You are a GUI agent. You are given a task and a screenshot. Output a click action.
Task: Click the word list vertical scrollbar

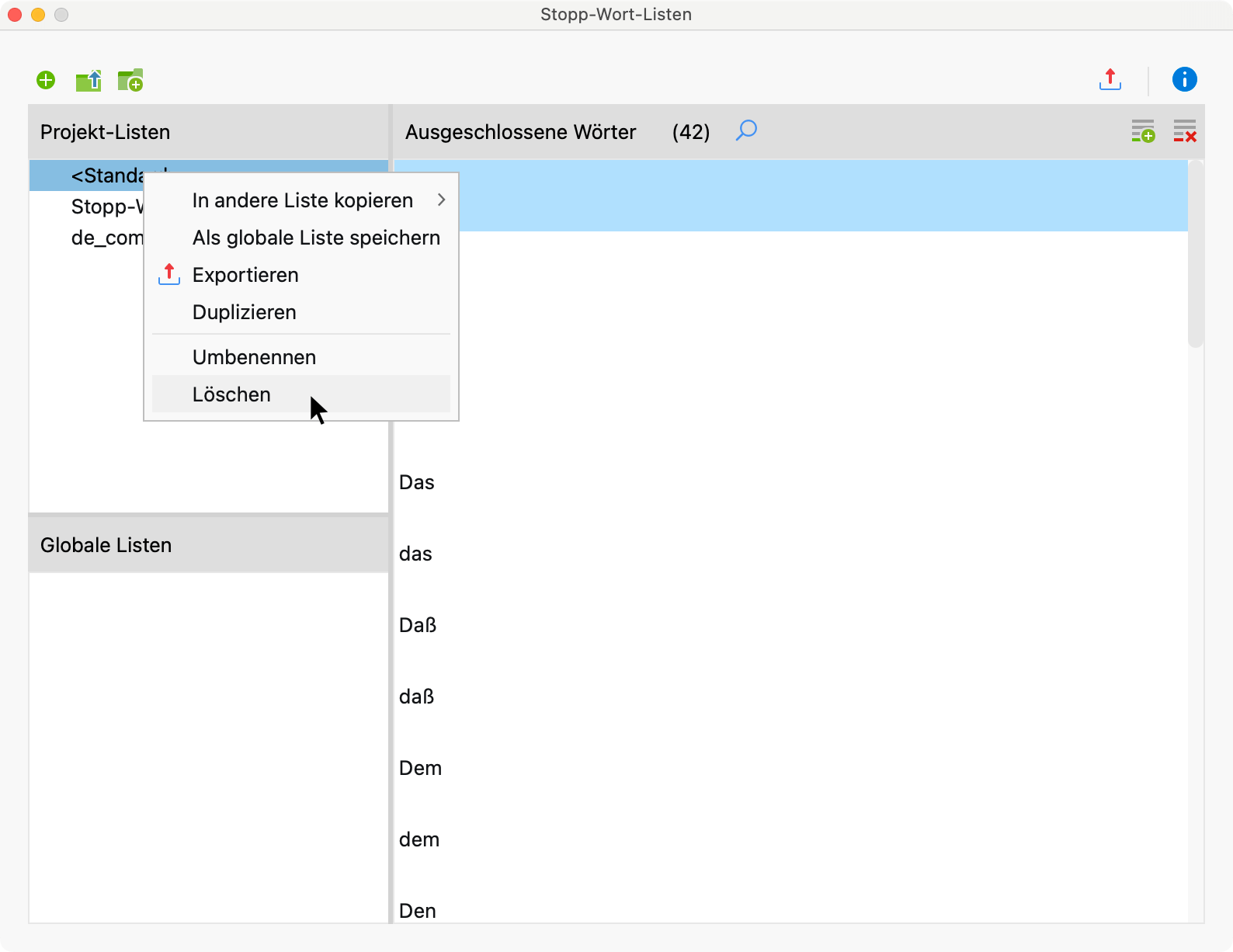(x=1196, y=253)
